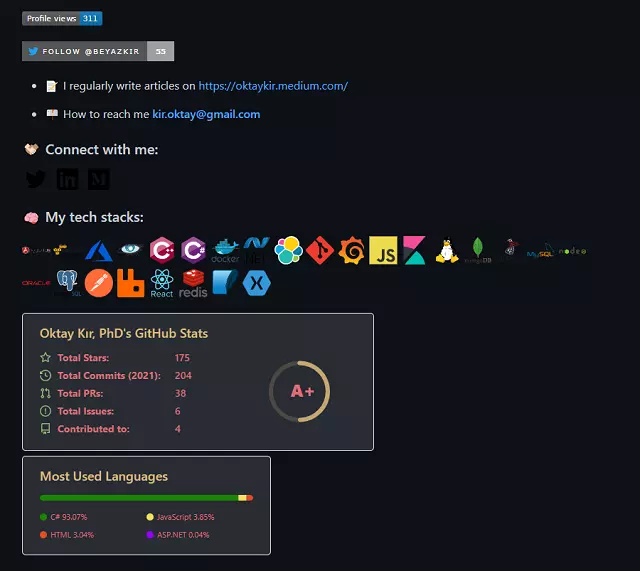Select the yellow JavaScript JS icon
Viewport: 640px width, 571px height.
(x=383, y=250)
